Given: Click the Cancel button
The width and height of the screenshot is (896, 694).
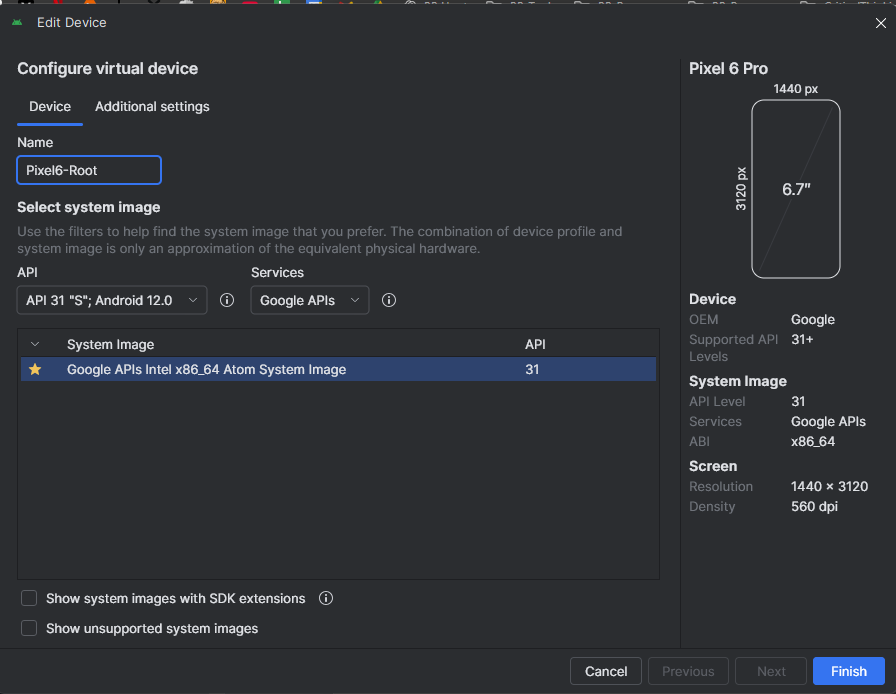Looking at the screenshot, I should 606,671.
